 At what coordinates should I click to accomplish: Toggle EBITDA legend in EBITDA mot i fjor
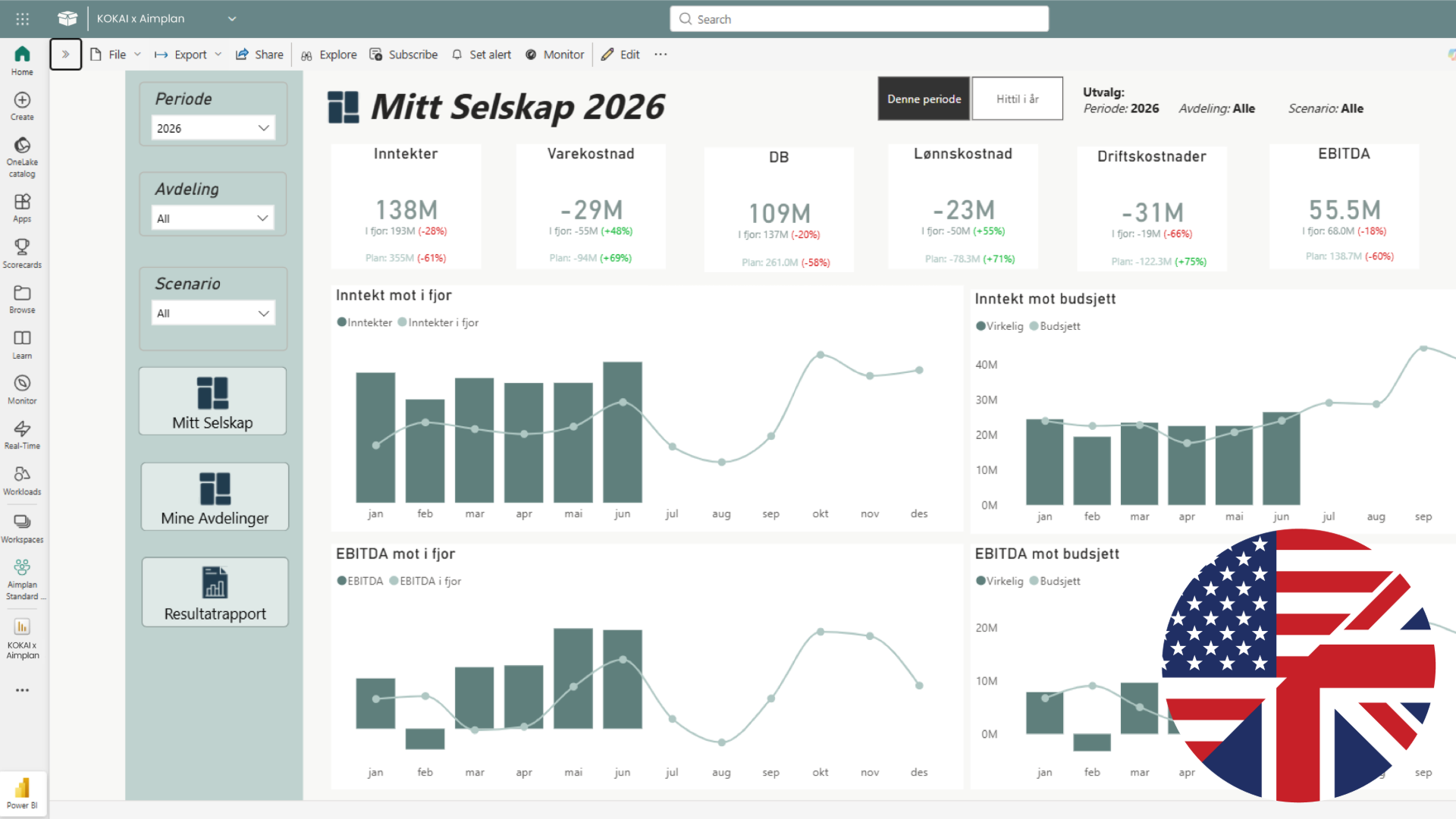[360, 581]
